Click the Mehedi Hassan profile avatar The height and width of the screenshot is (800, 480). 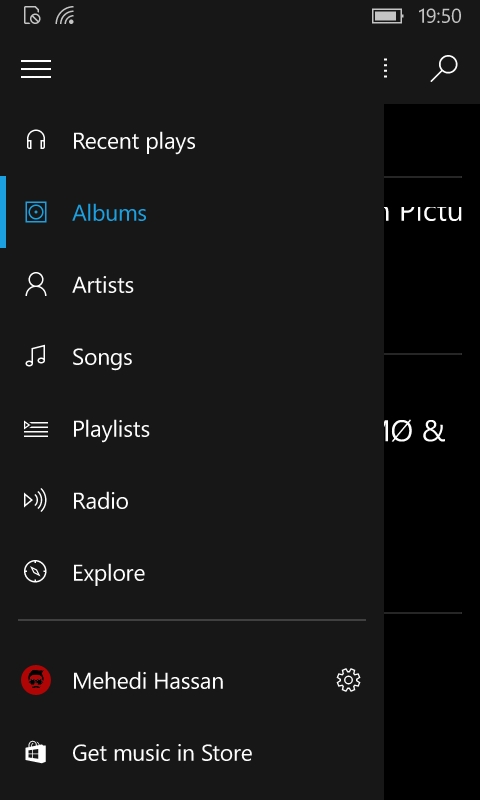(x=36, y=680)
